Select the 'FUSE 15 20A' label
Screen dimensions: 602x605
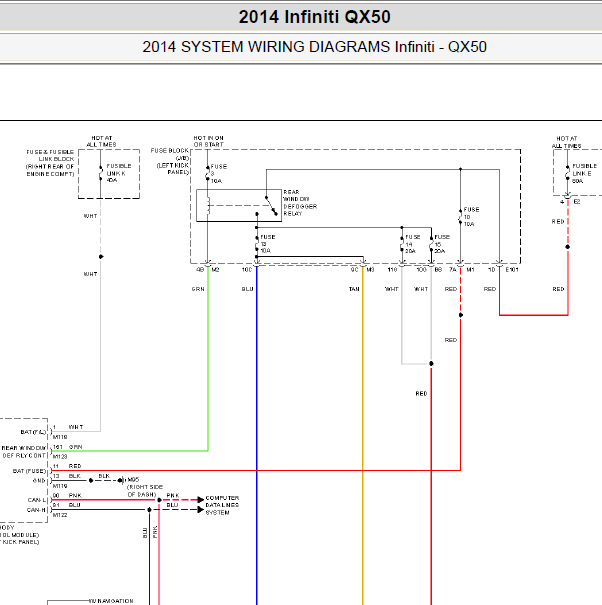pos(441,244)
